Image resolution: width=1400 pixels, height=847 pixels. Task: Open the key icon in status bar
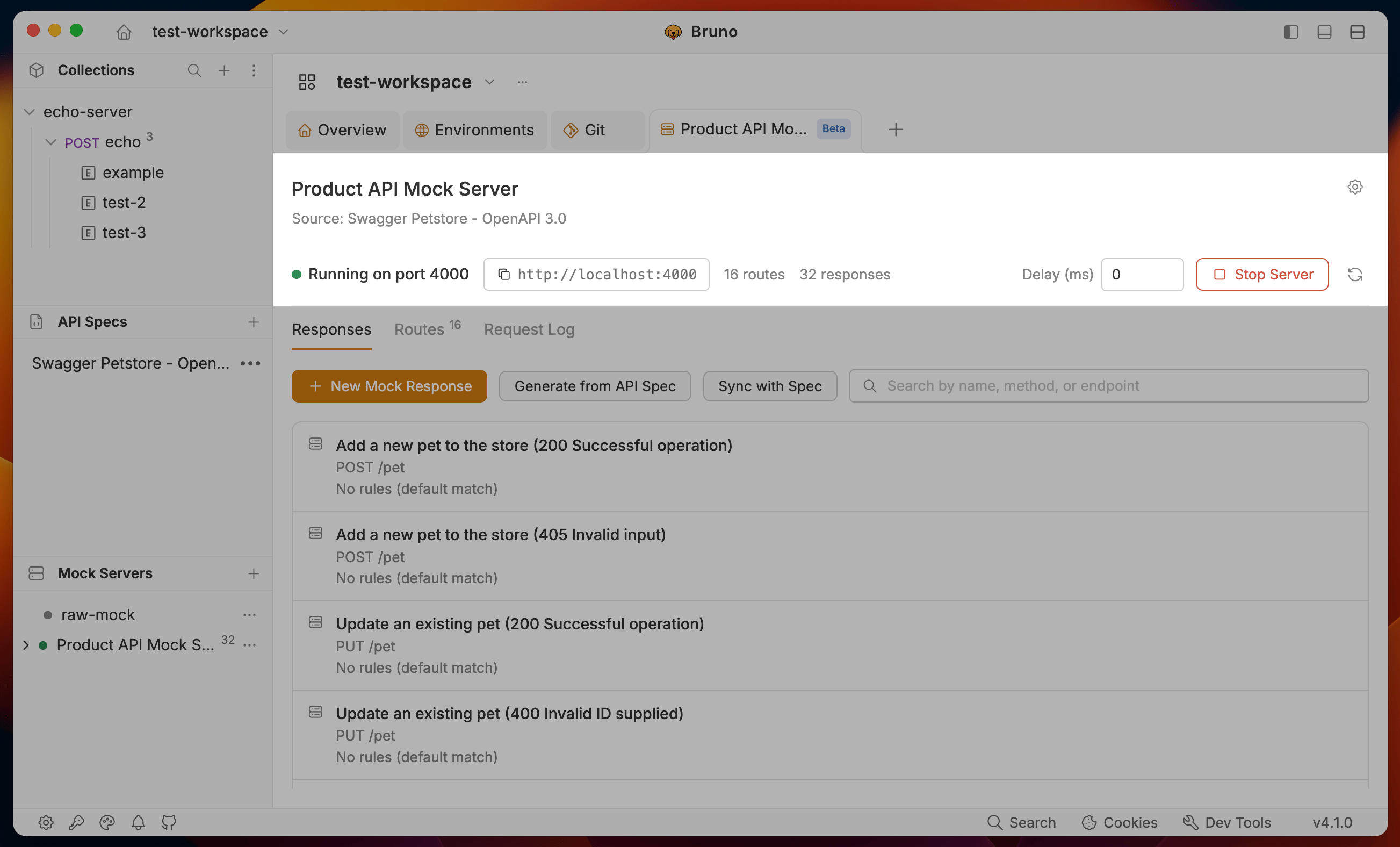(77, 823)
